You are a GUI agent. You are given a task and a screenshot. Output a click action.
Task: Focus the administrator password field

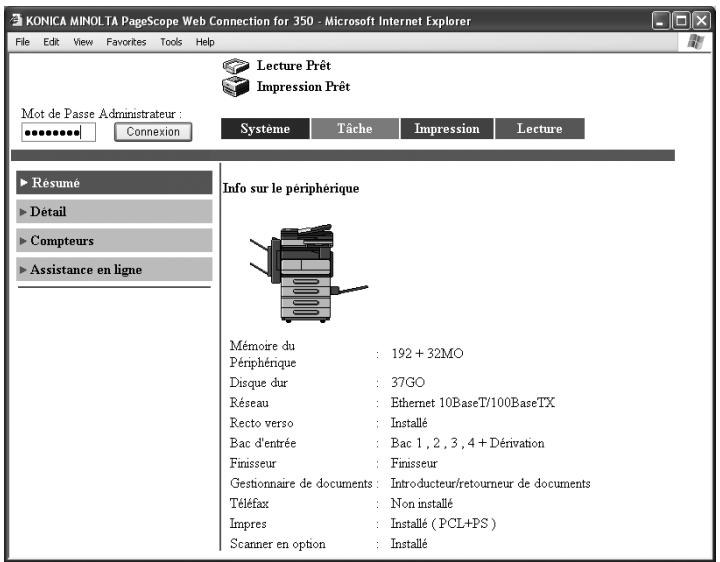[58, 132]
